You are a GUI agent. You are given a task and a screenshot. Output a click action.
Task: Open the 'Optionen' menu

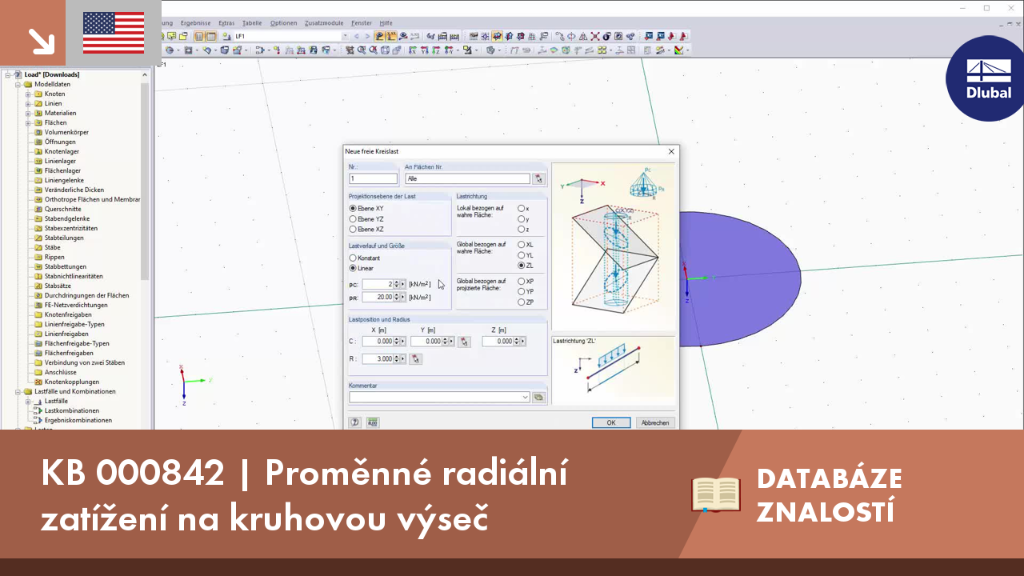coord(283,23)
